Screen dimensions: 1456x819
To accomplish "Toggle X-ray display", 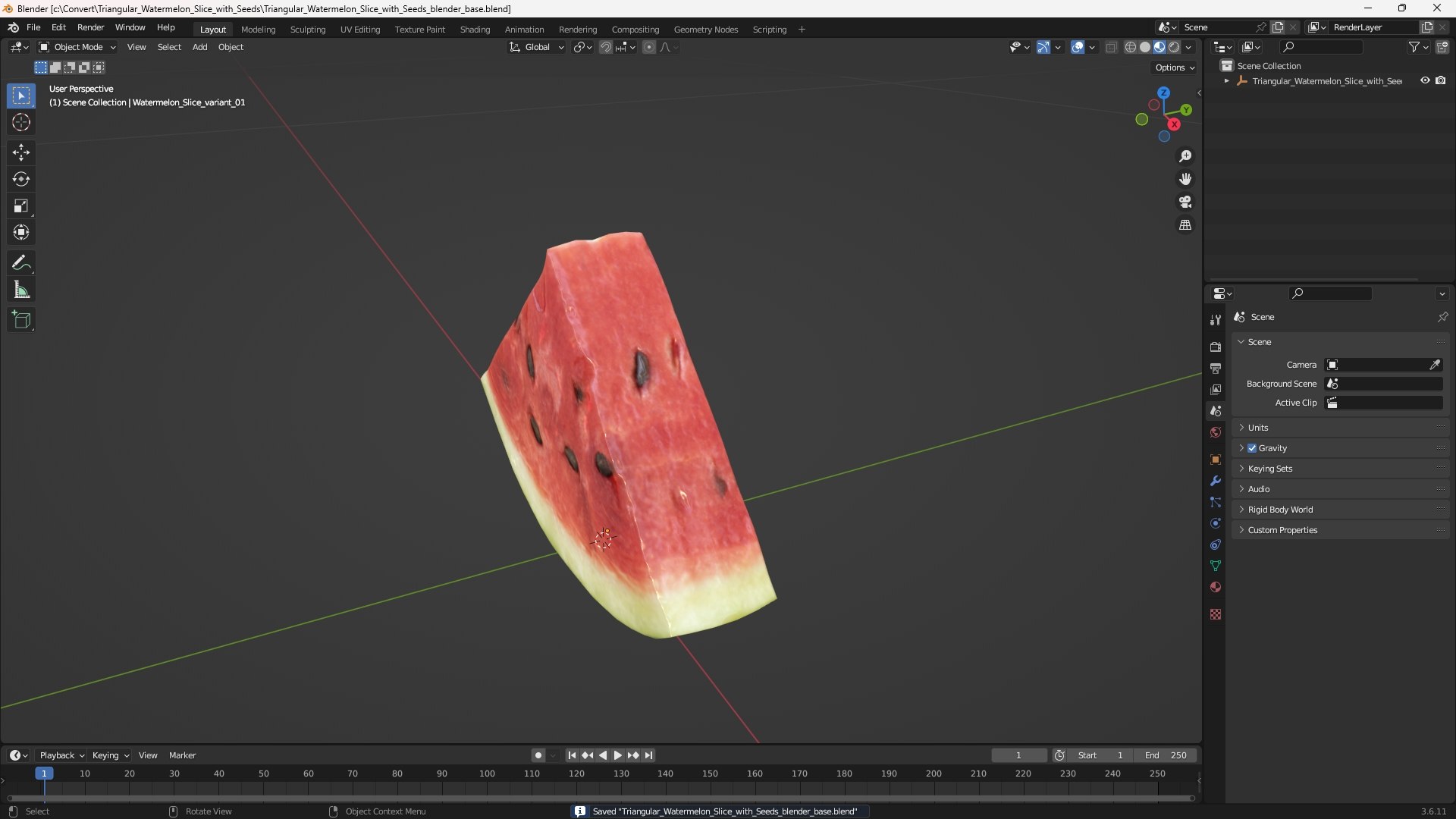I will click(1111, 47).
